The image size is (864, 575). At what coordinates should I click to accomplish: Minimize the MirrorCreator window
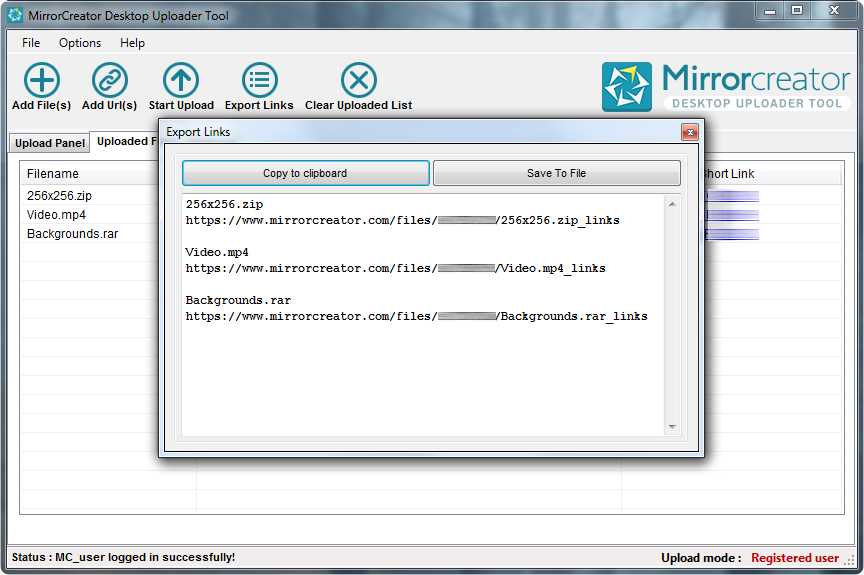tap(770, 10)
